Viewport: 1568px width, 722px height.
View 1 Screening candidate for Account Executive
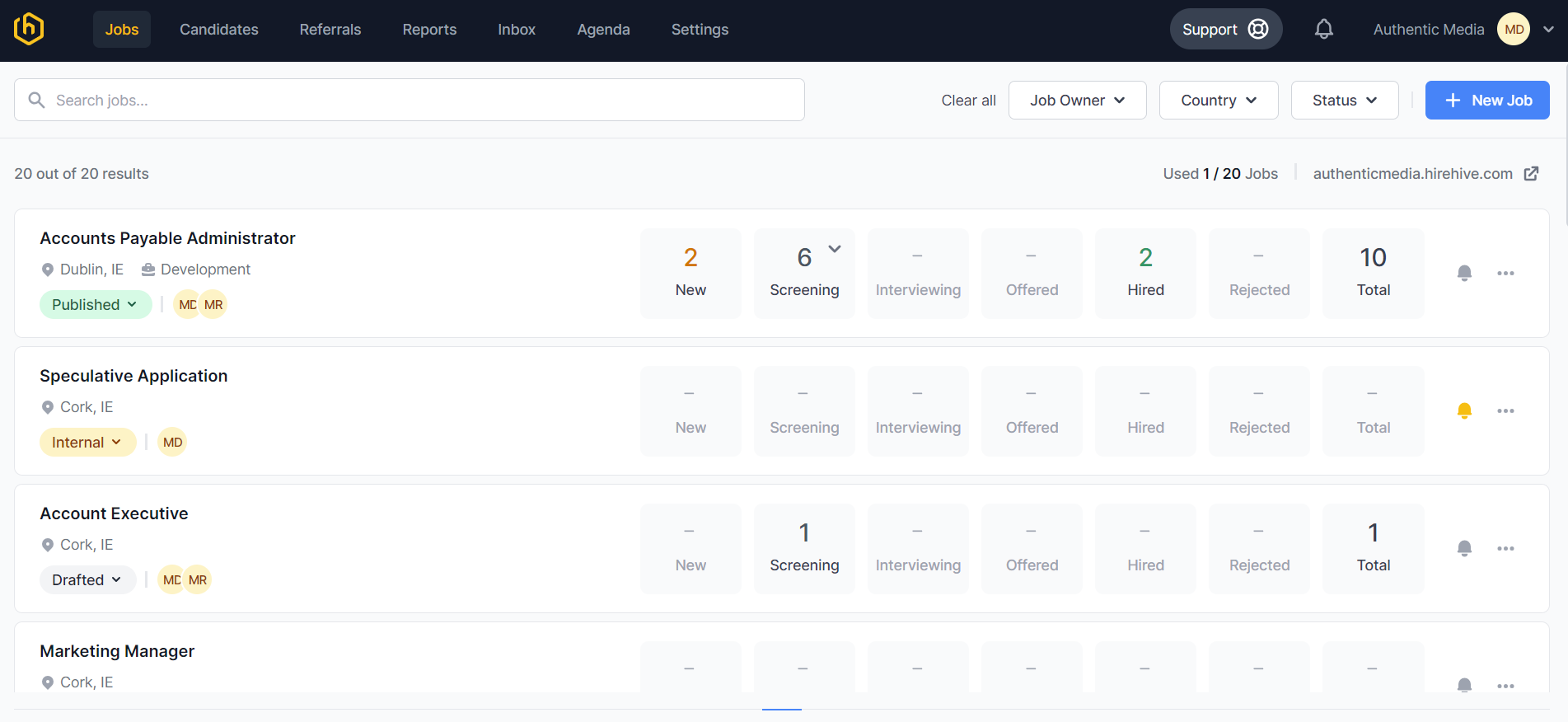point(804,549)
